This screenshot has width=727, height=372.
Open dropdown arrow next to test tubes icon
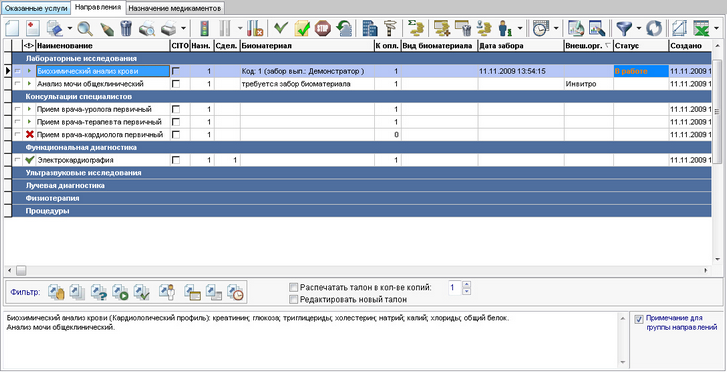(x=240, y=29)
